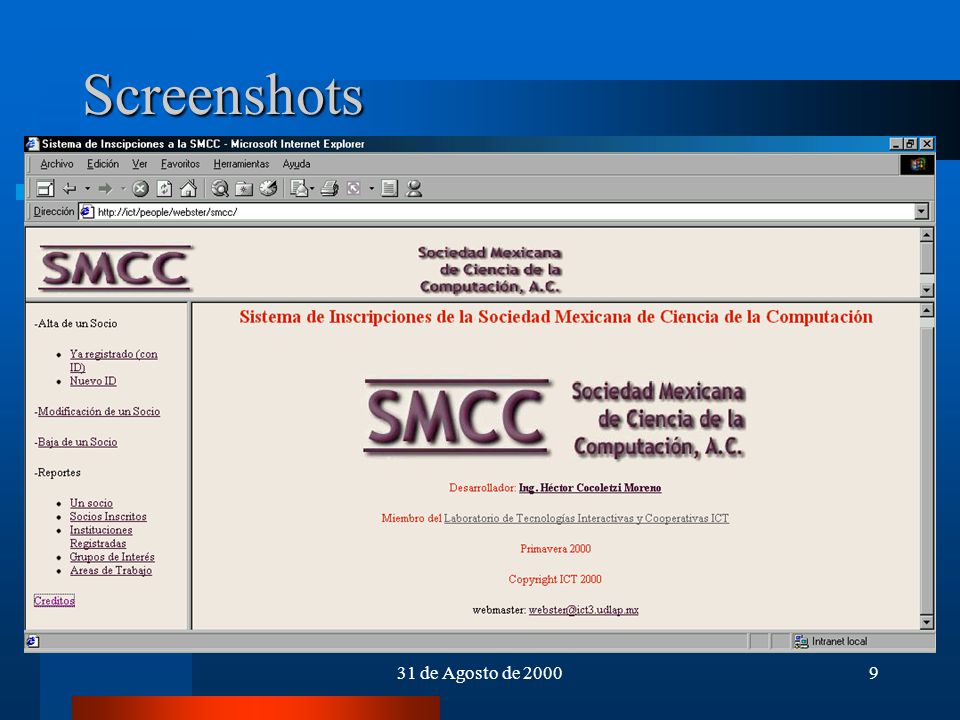Click the Windows logo throbber icon

click(917, 164)
